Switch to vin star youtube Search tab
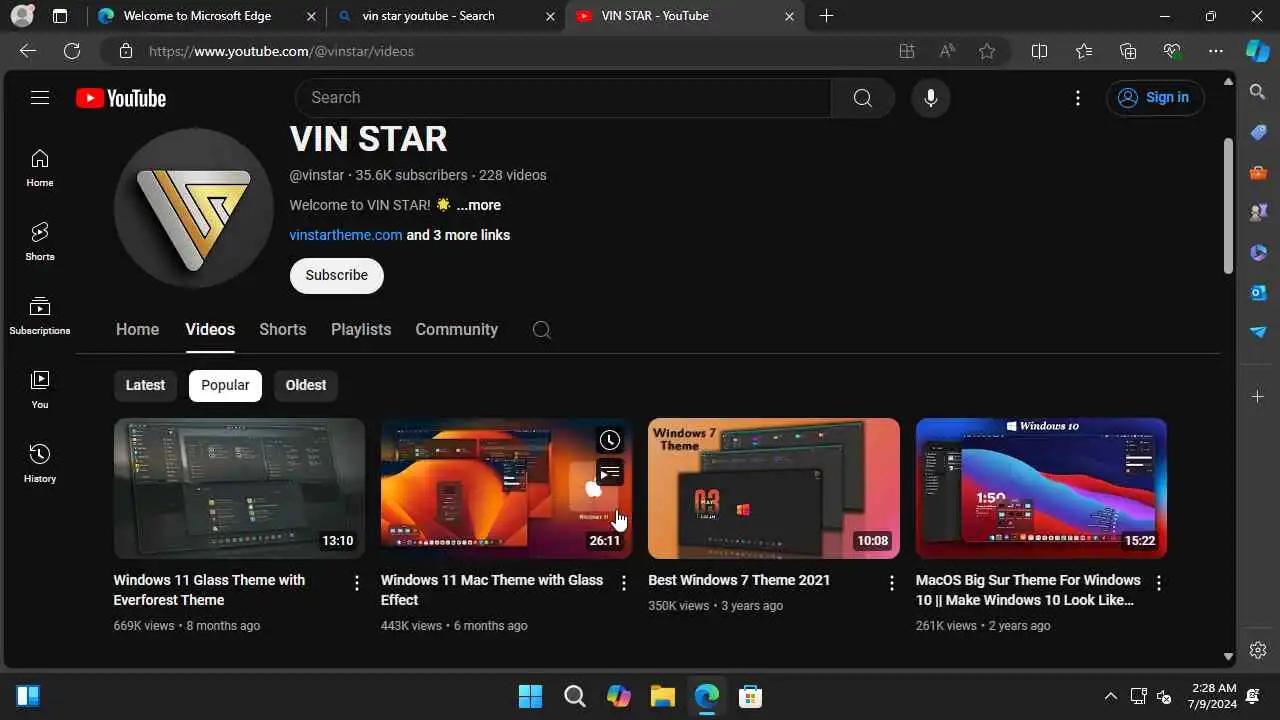Screen dimensions: 1280x720 click(x=446, y=16)
